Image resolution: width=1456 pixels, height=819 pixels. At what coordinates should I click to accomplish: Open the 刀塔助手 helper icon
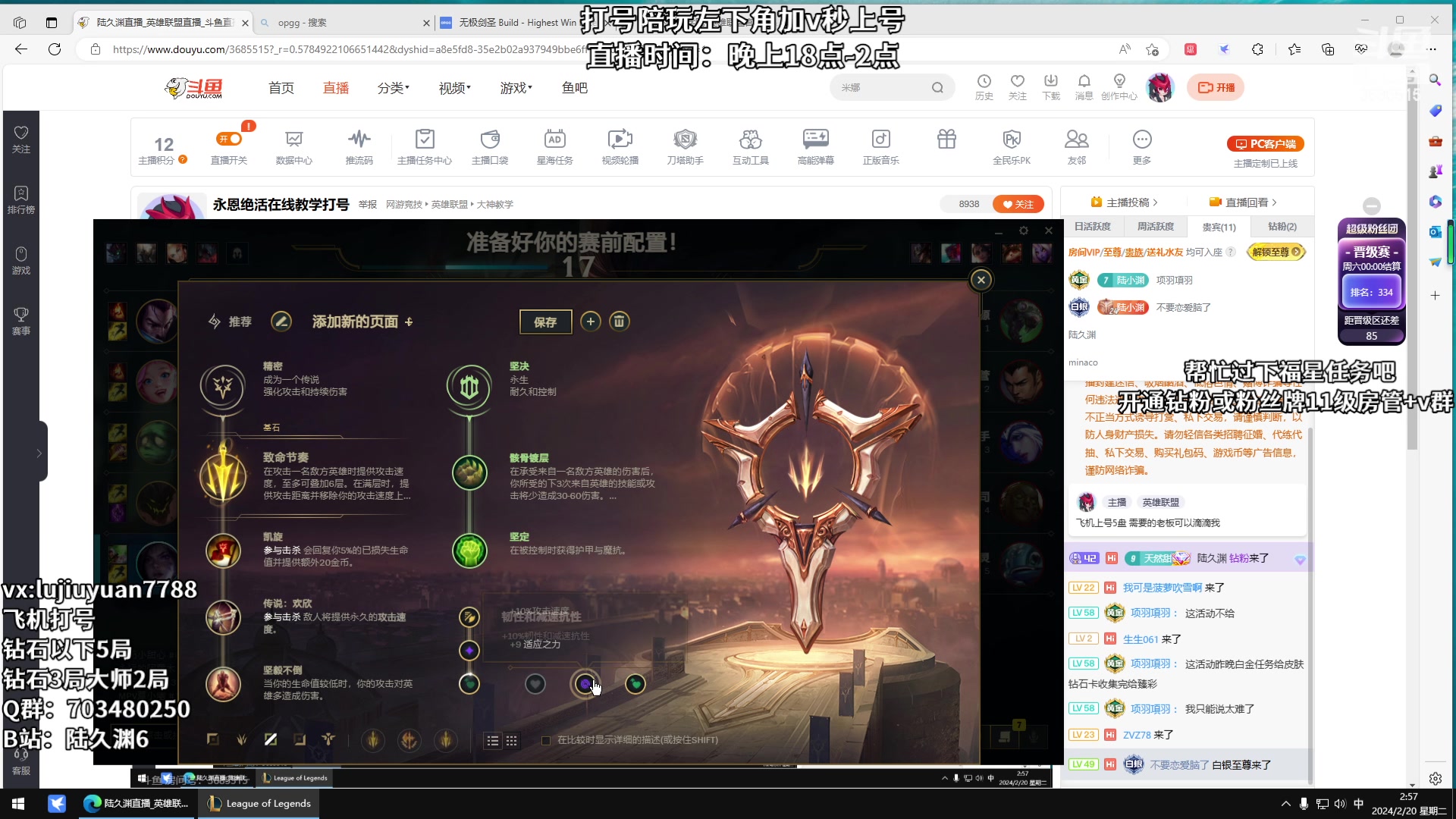tap(686, 146)
